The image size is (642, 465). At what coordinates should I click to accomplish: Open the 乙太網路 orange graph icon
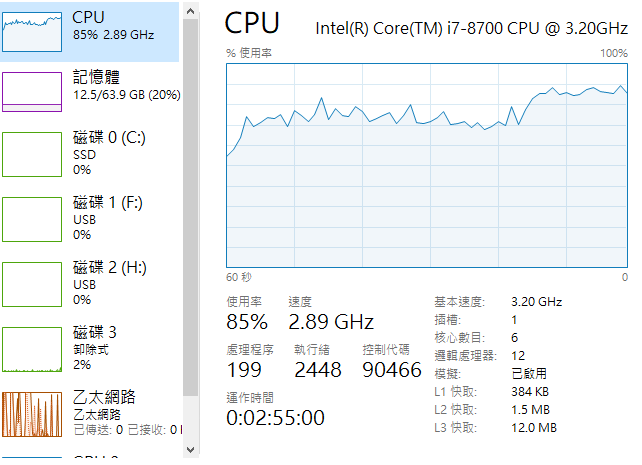point(32,414)
